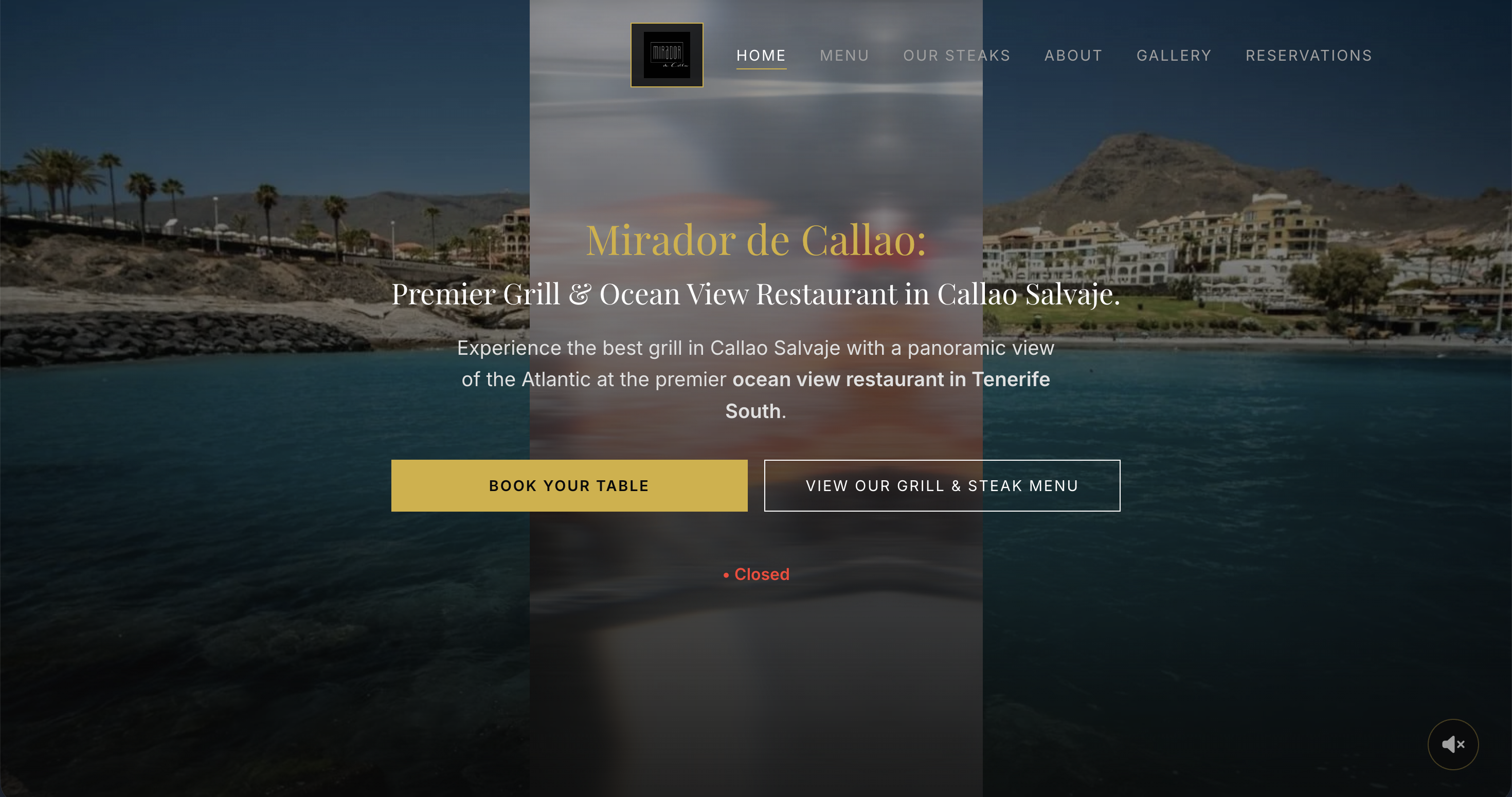
Task: Click the red dot beside Closed
Action: pyautogui.click(x=726, y=575)
